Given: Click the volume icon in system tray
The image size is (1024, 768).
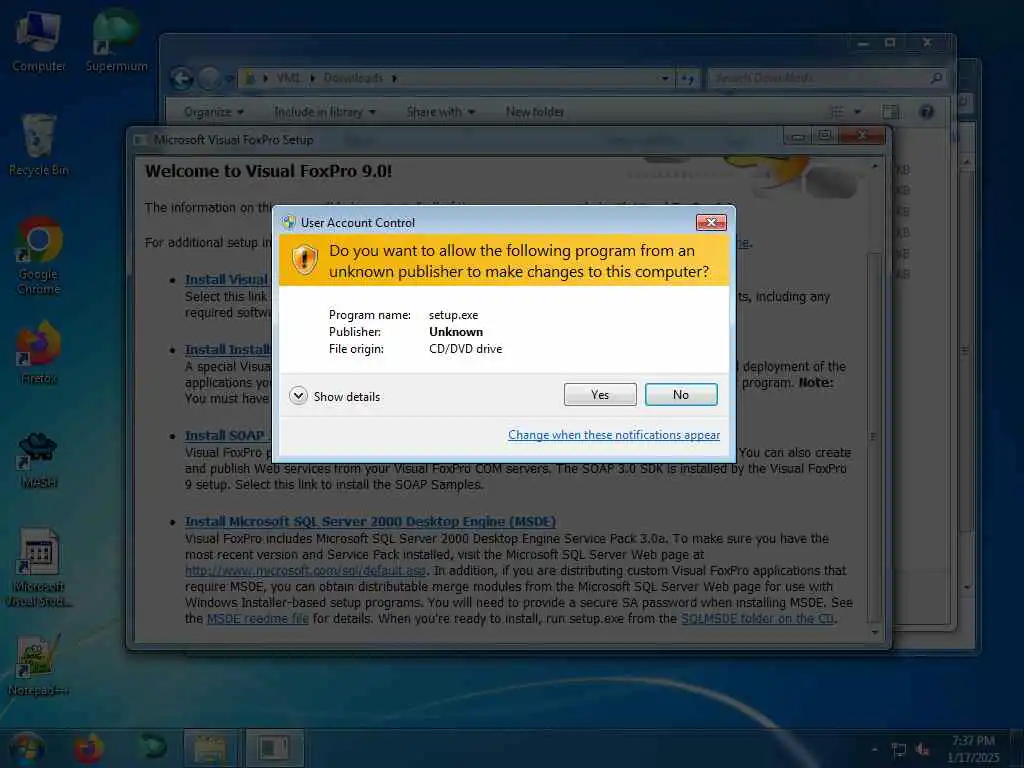Looking at the screenshot, I should pyautogui.click(x=922, y=750).
